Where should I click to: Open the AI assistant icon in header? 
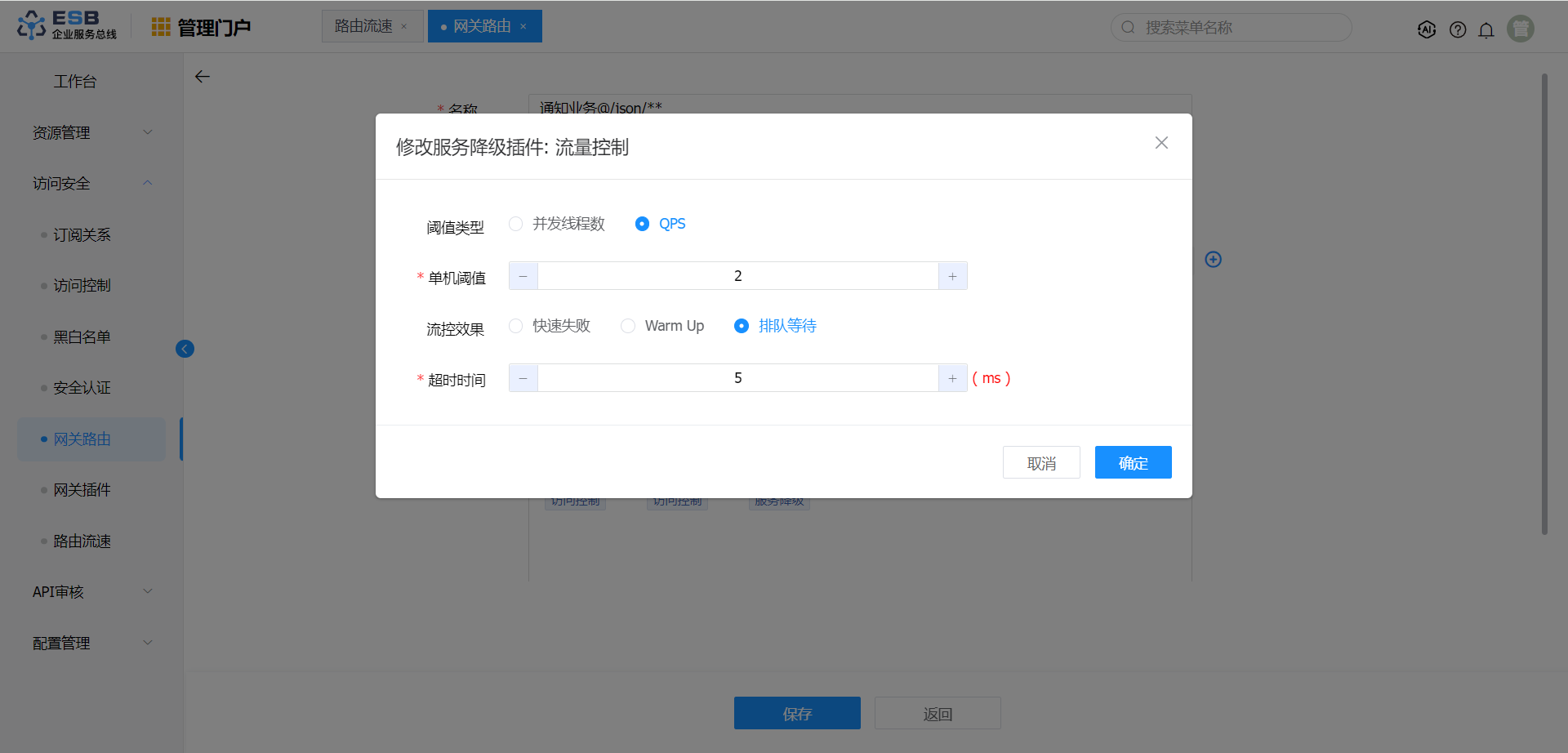(1427, 29)
